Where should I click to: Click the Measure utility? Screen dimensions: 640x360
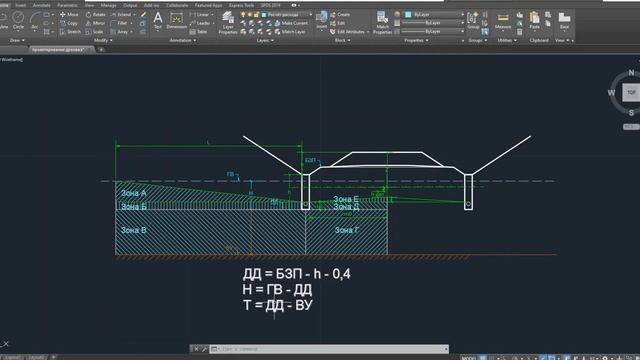(x=503, y=21)
